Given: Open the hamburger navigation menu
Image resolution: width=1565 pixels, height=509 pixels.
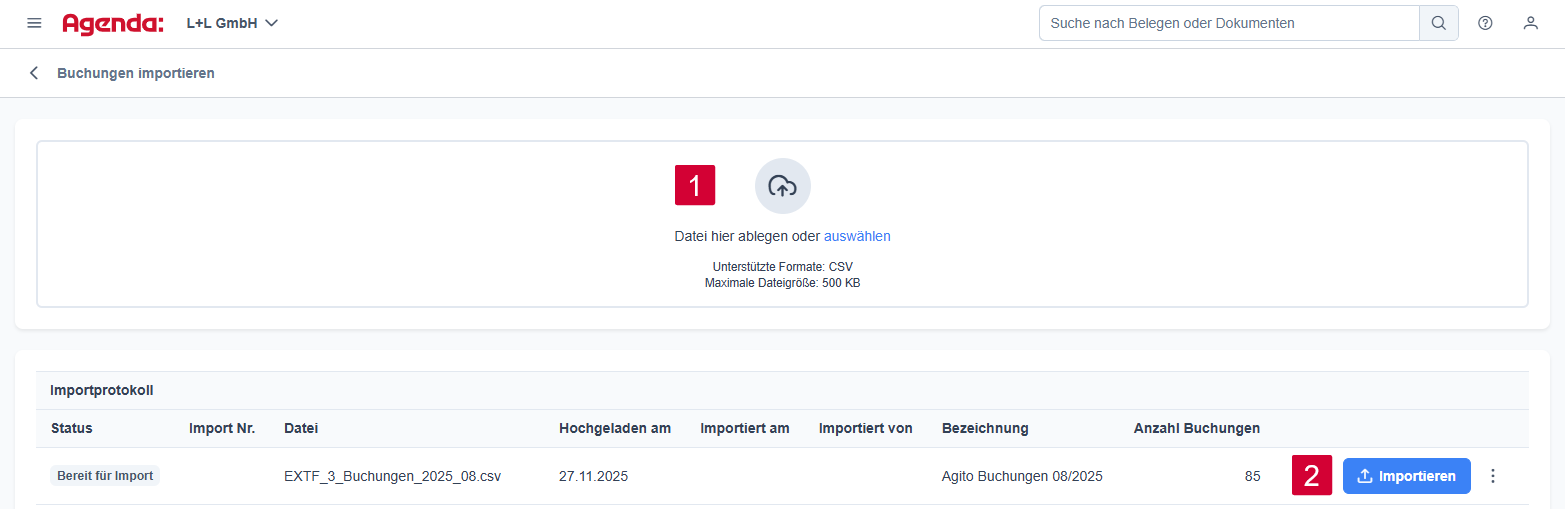Looking at the screenshot, I should 34,23.
